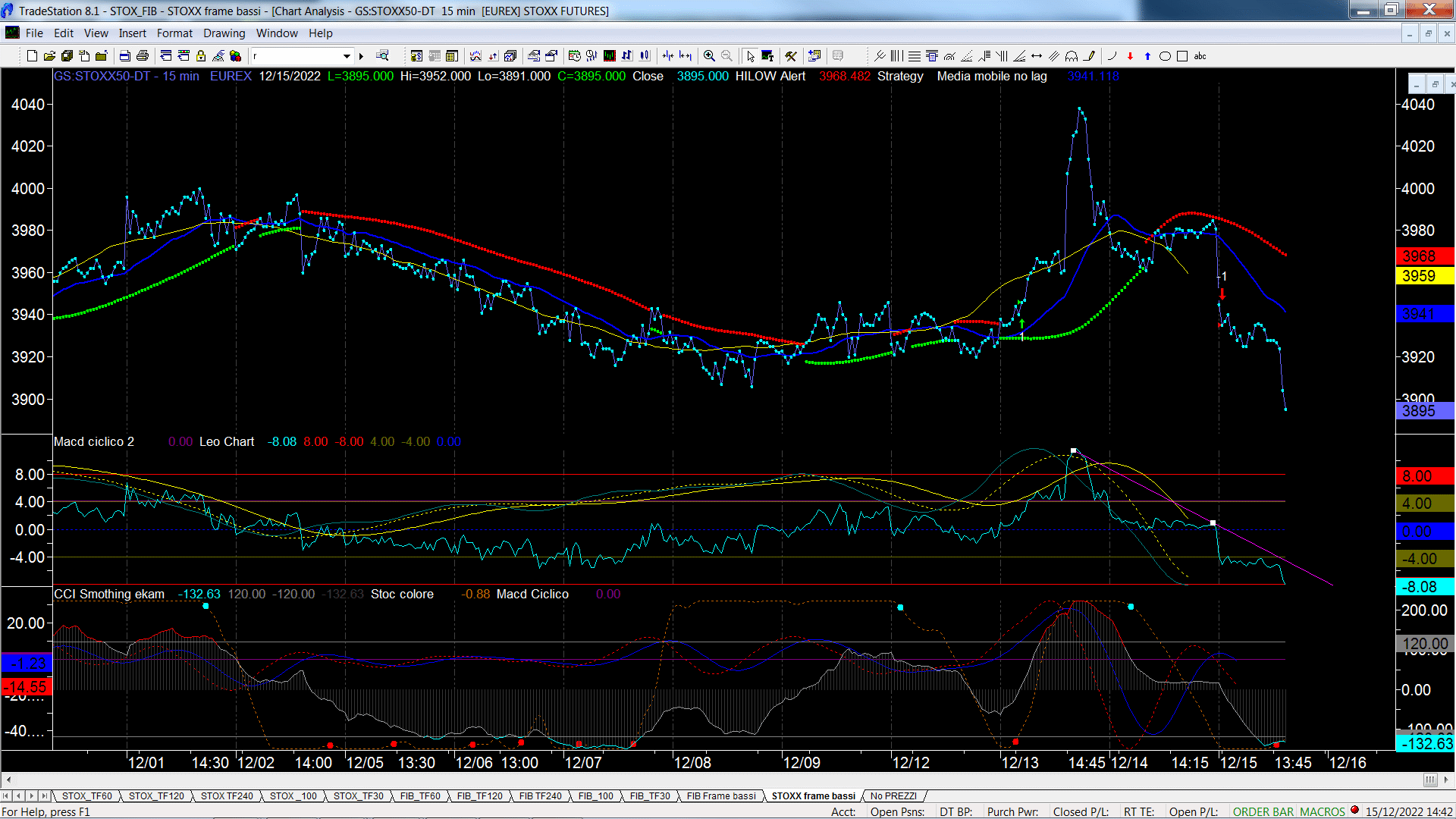Screen dimensions: 1456x819
Task: Select the rectangle drawing tool
Action: coord(1182,56)
